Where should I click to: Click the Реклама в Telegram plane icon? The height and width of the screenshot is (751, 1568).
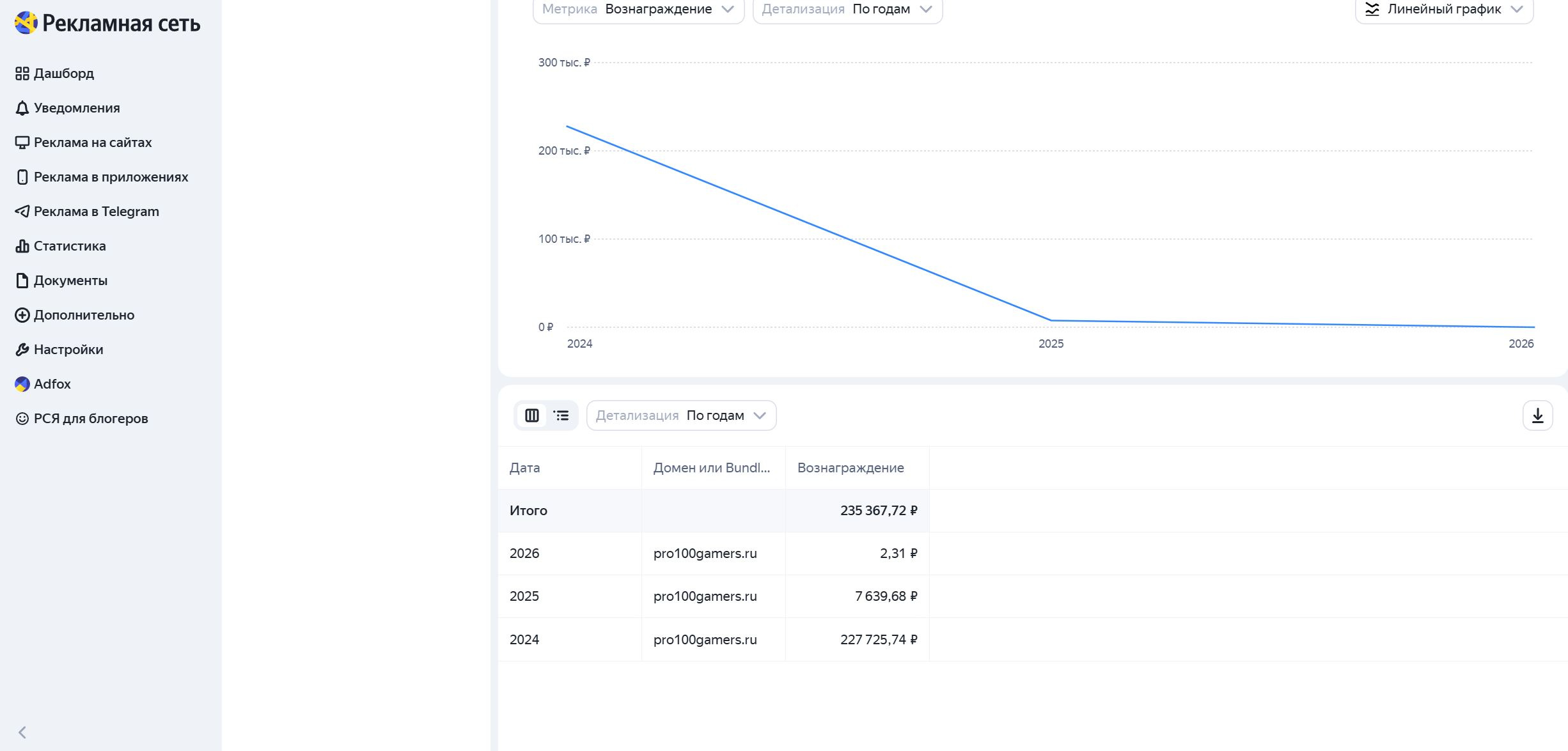coord(22,212)
